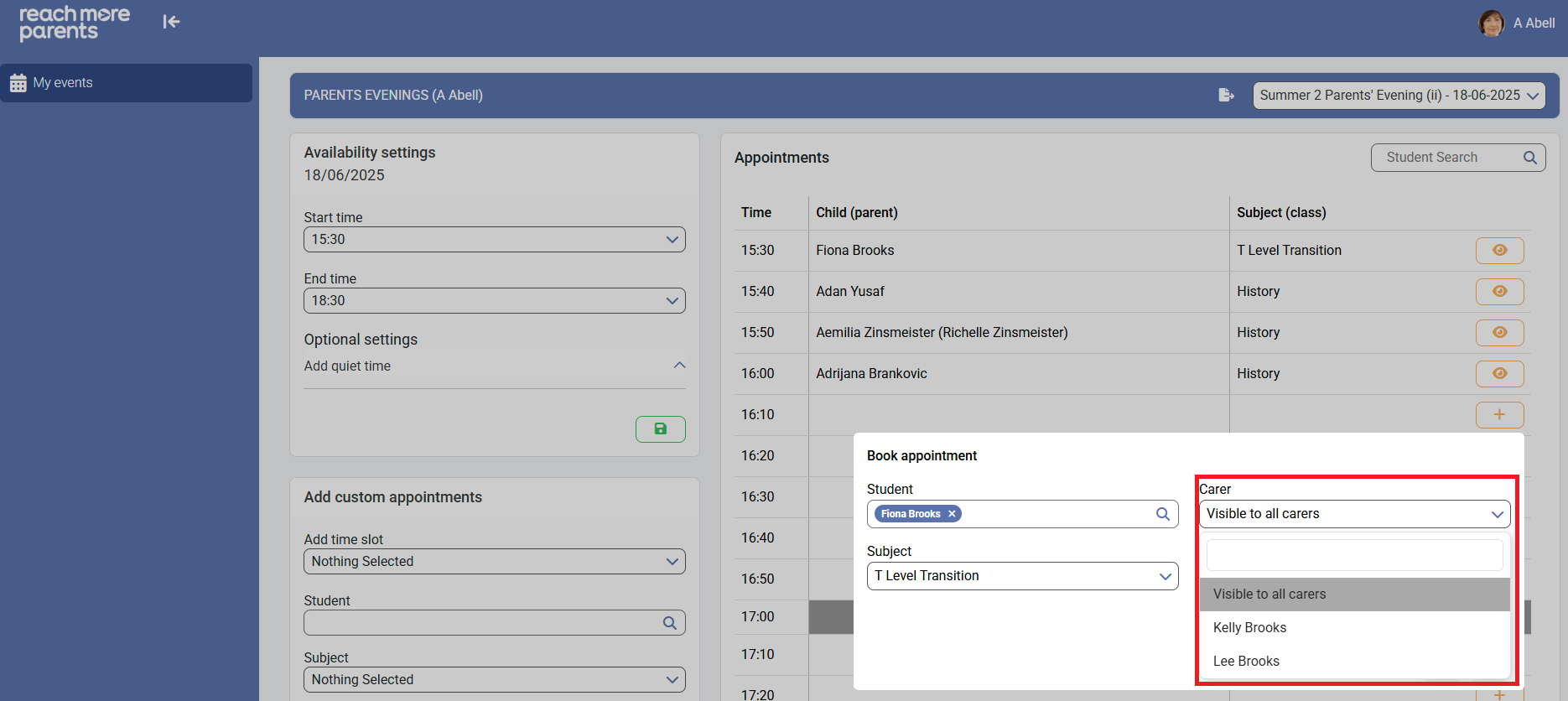The height and width of the screenshot is (701, 1568).
Task: Collapse the Add quiet time section
Action: [678, 366]
